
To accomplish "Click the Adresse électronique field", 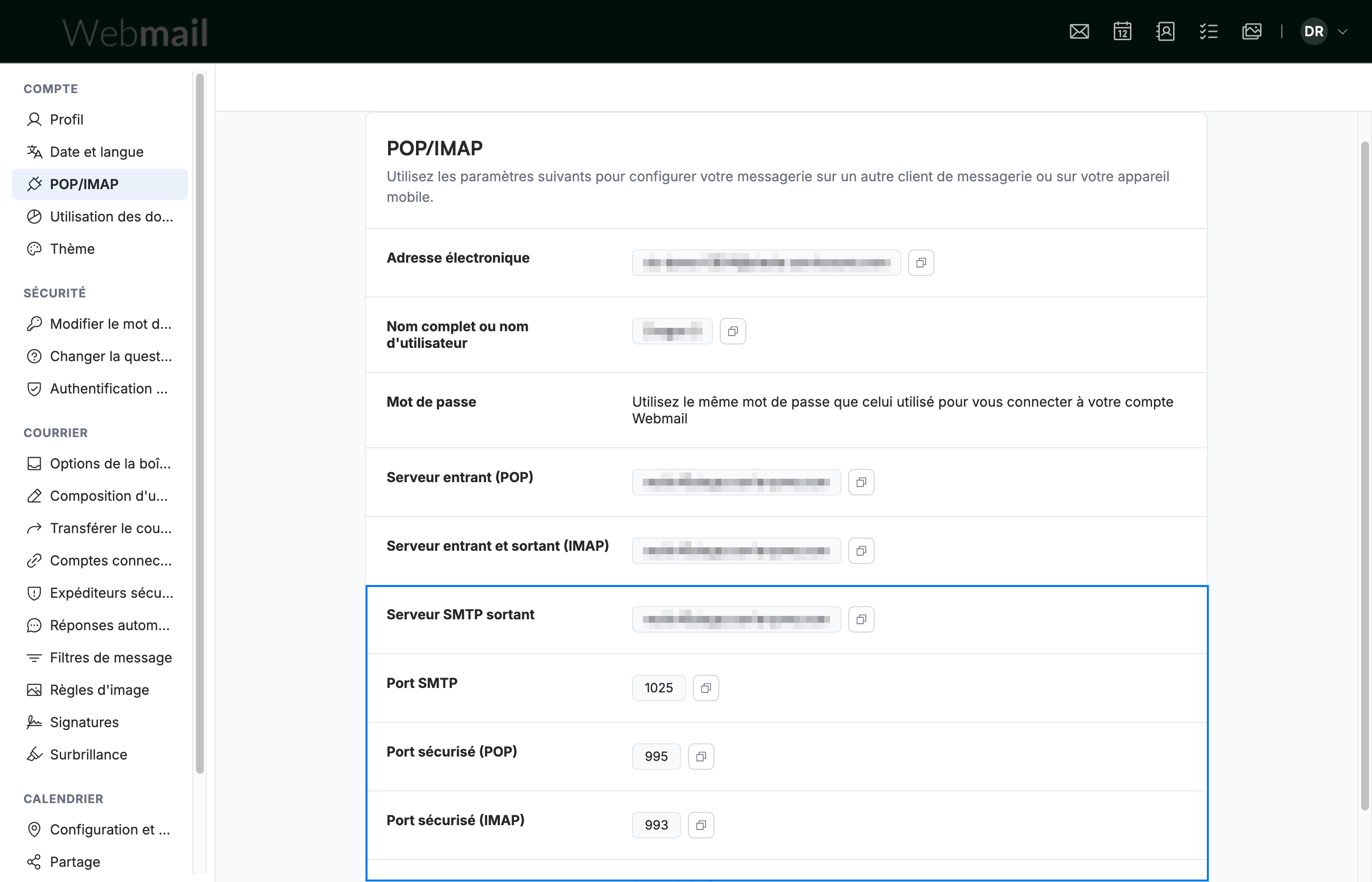I will (x=766, y=263).
